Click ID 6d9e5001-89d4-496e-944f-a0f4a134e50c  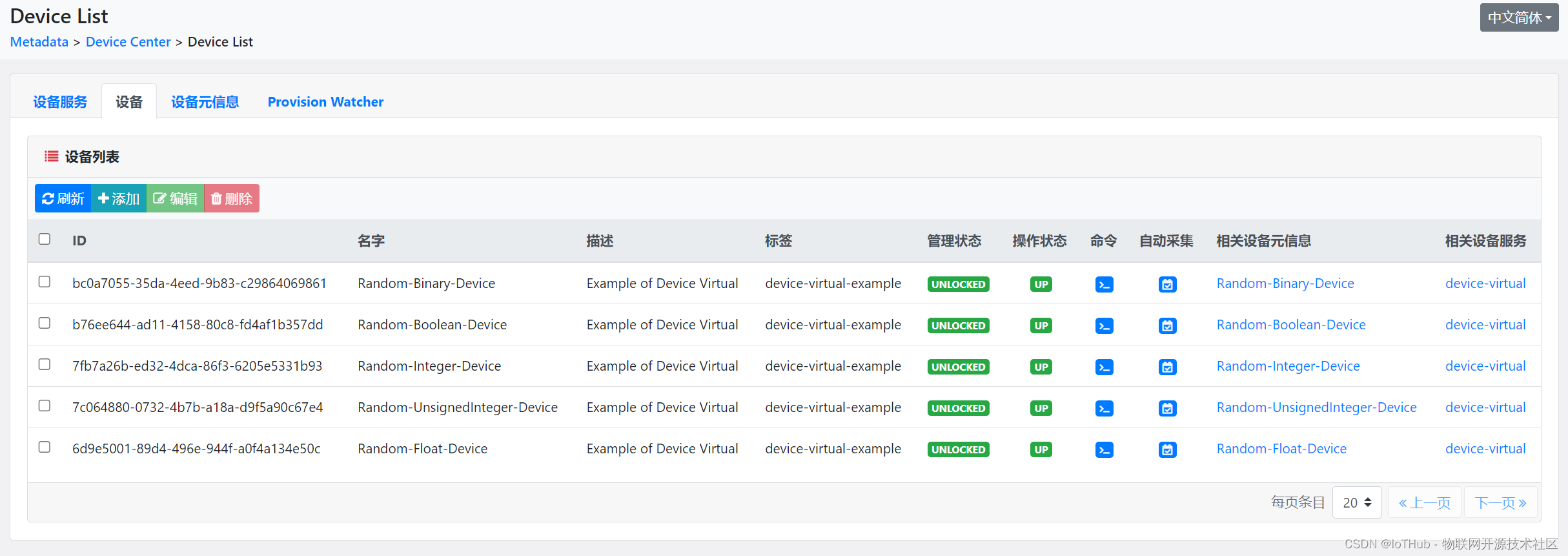point(196,449)
